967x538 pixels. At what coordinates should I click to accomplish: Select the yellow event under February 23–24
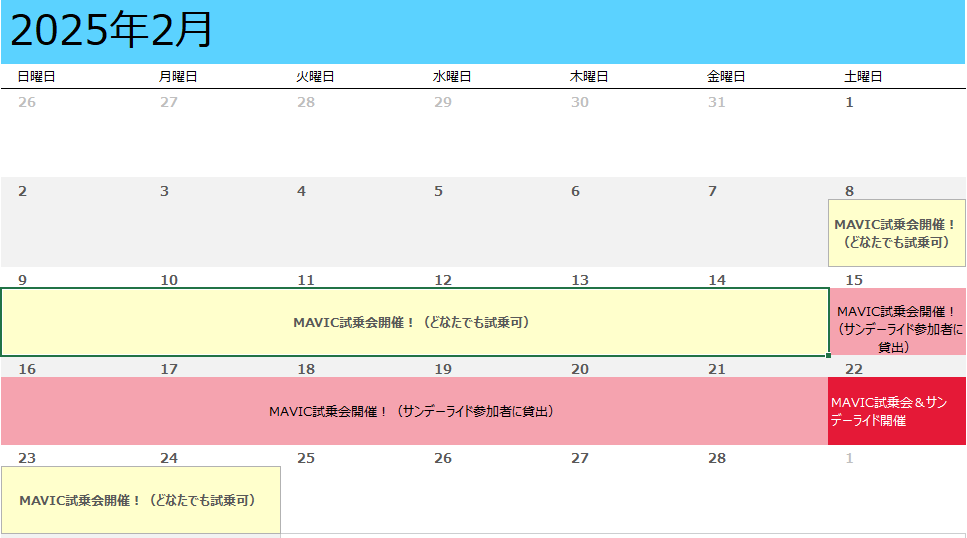[x=140, y=500]
